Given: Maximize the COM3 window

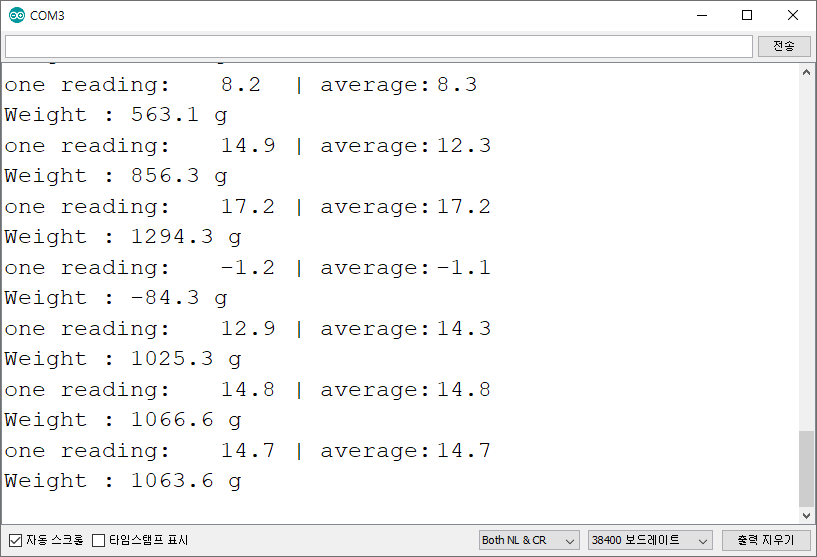Looking at the screenshot, I should click(x=747, y=16).
